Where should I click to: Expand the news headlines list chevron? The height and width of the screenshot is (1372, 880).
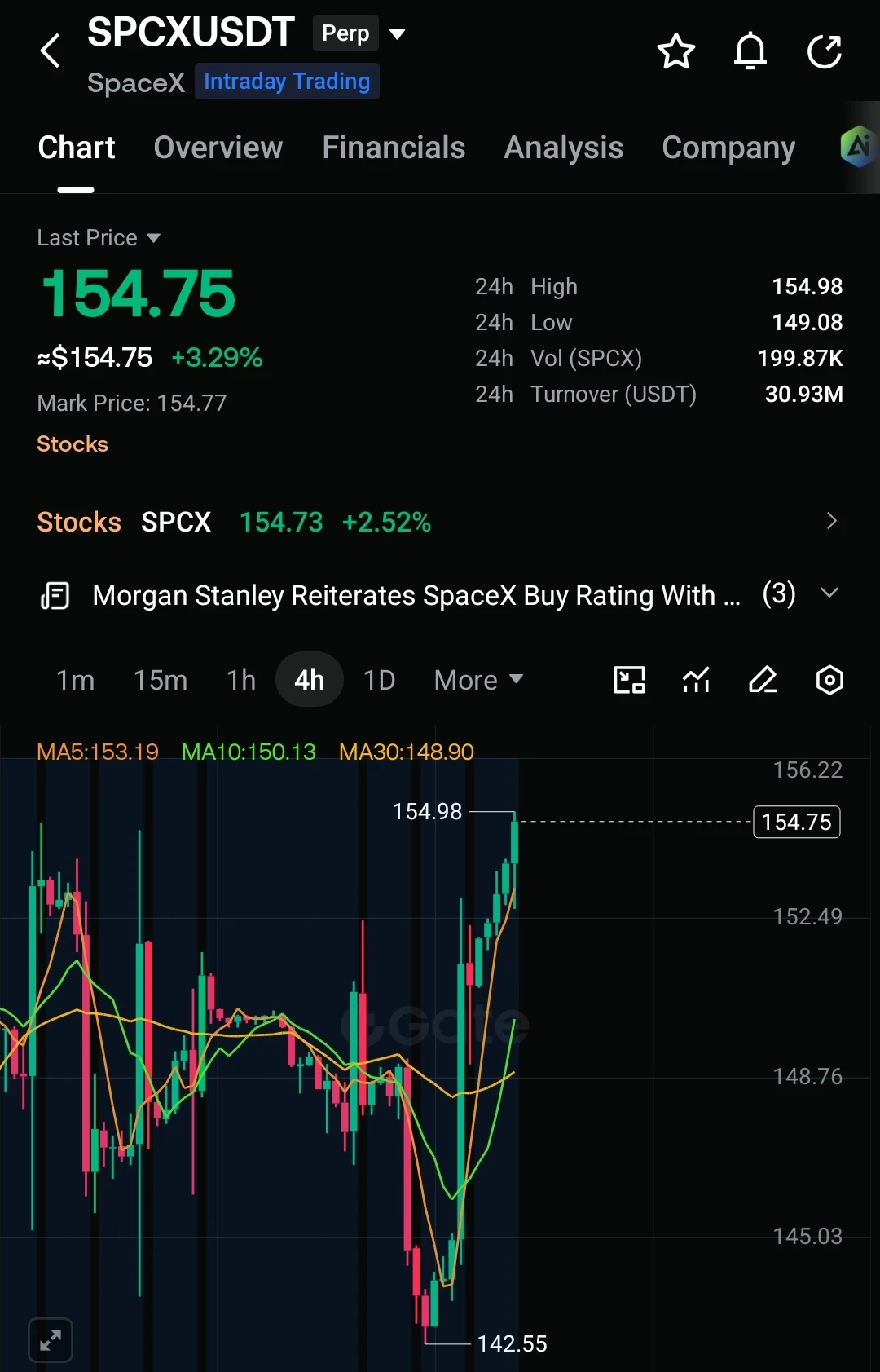[829, 593]
